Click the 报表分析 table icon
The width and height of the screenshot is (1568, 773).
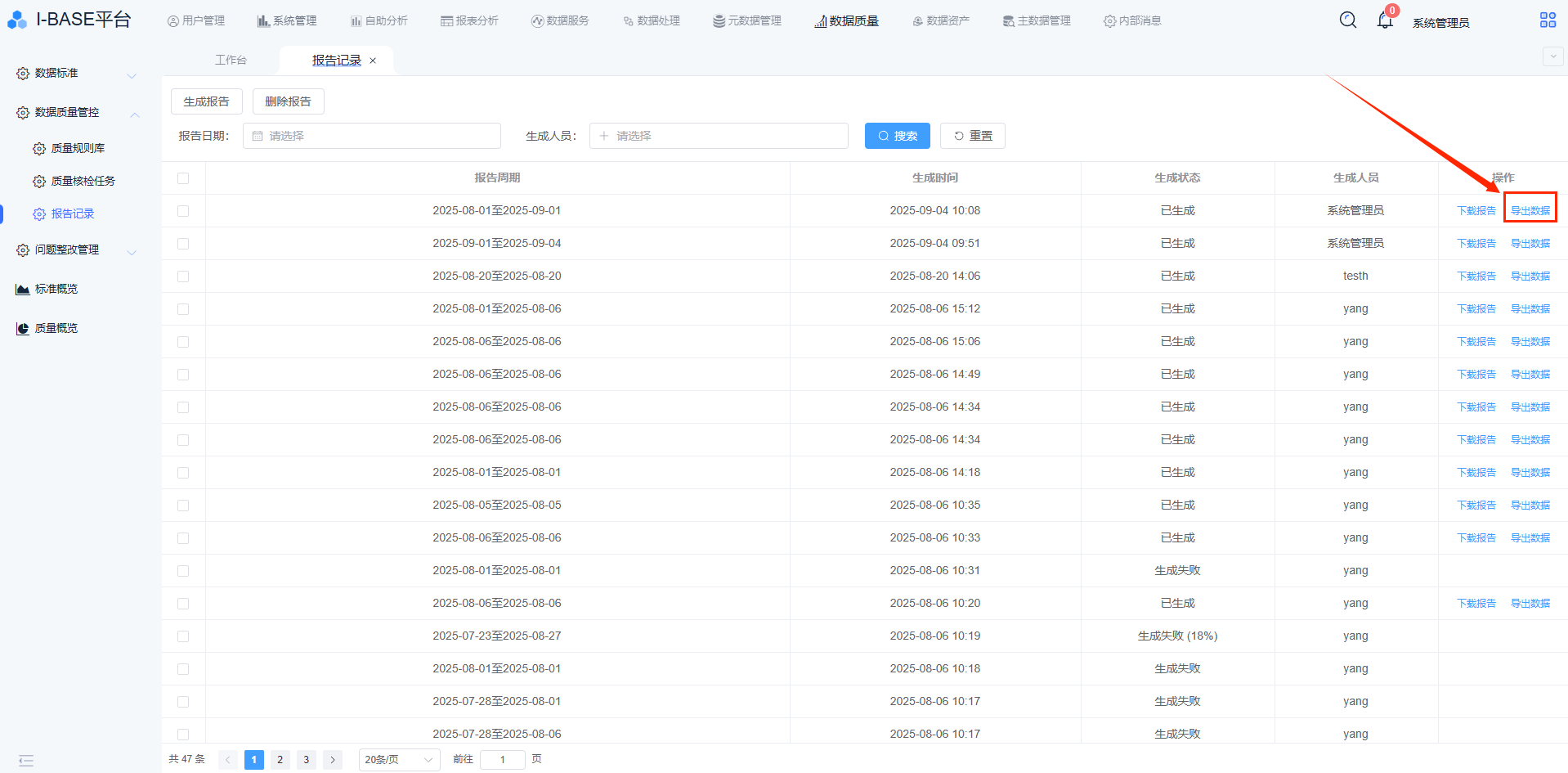(446, 21)
